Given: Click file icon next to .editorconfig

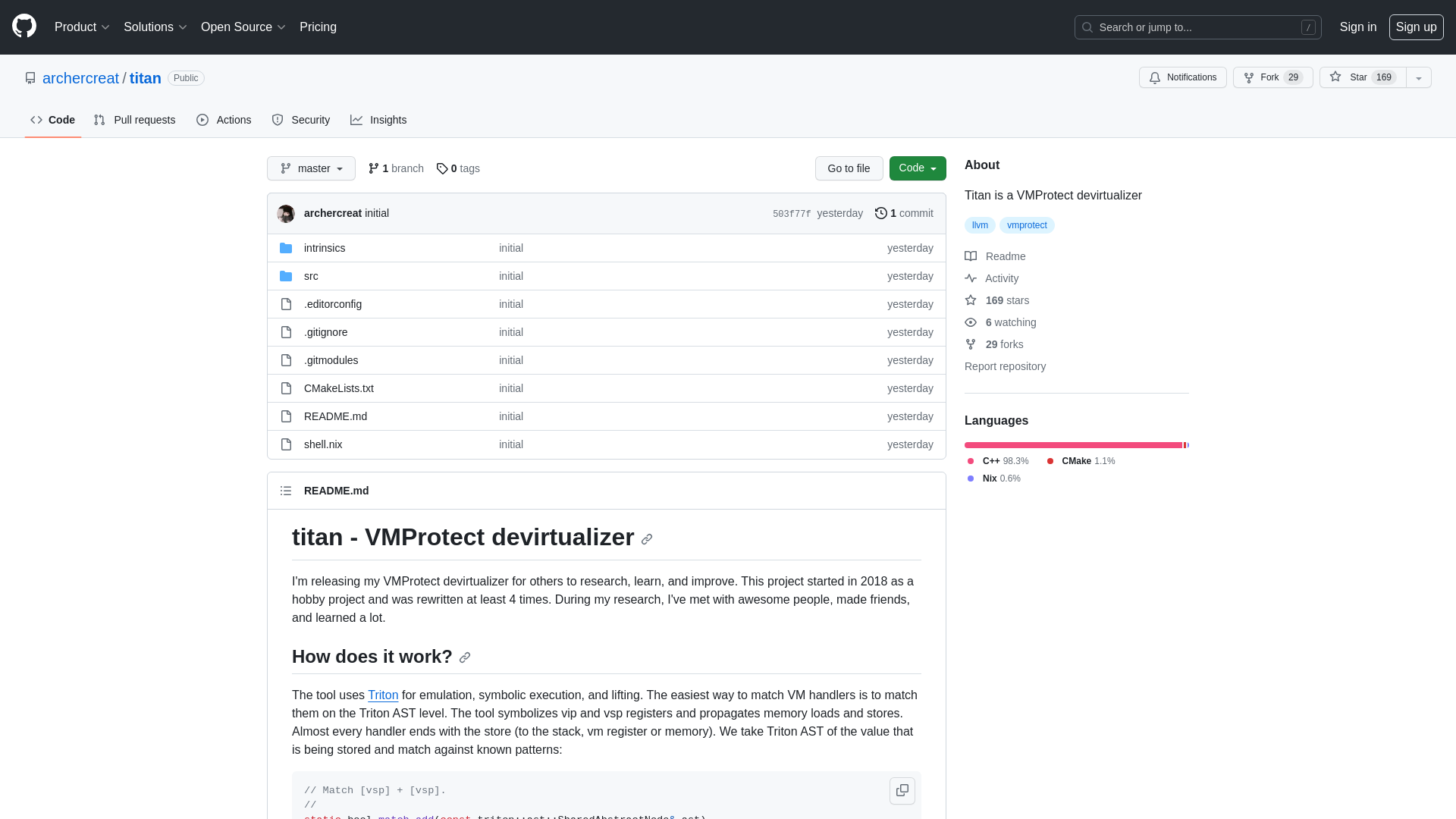Looking at the screenshot, I should click(x=286, y=304).
